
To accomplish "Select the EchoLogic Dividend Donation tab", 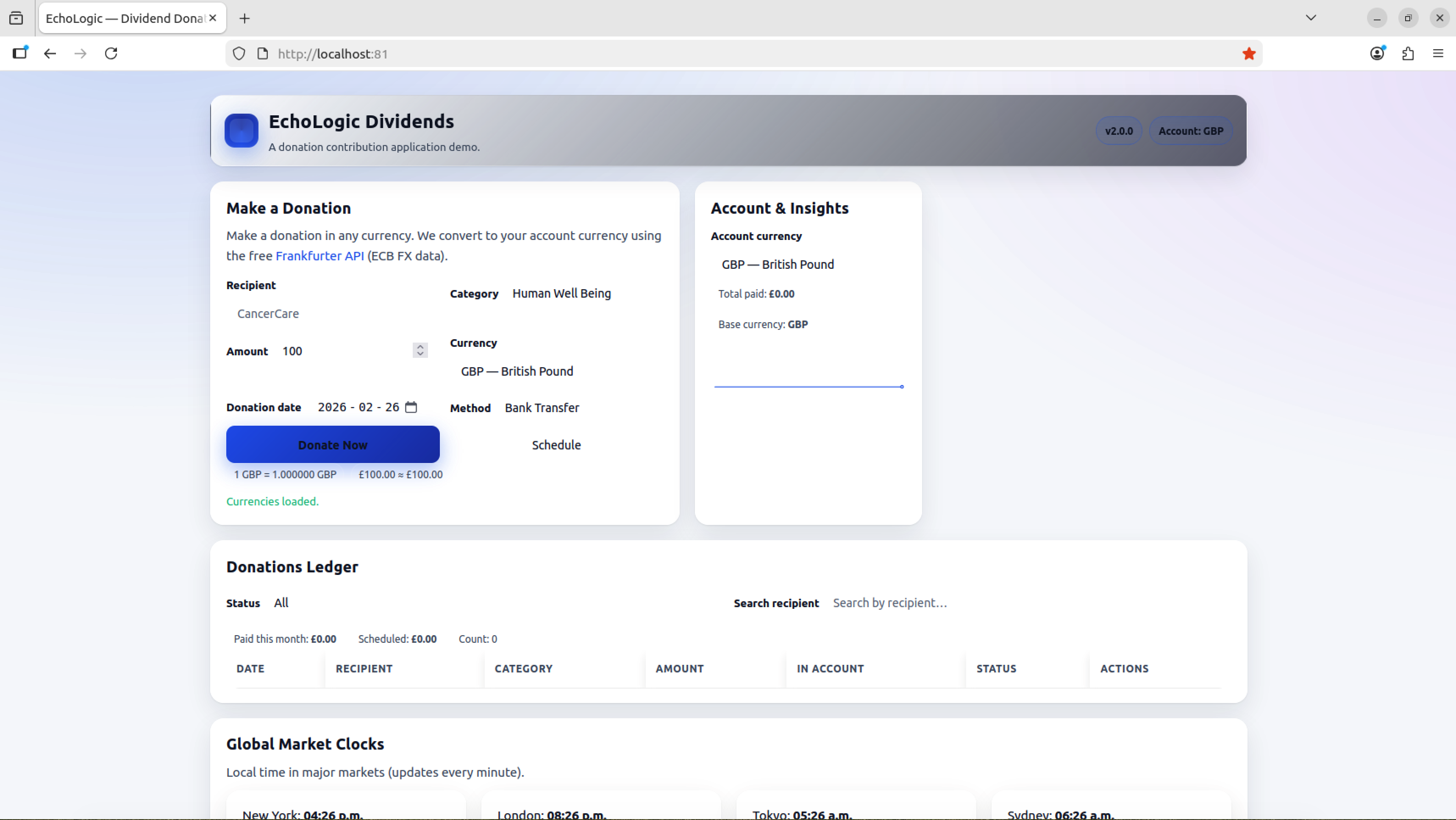I will pyautogui.click(x=124, y=19).
